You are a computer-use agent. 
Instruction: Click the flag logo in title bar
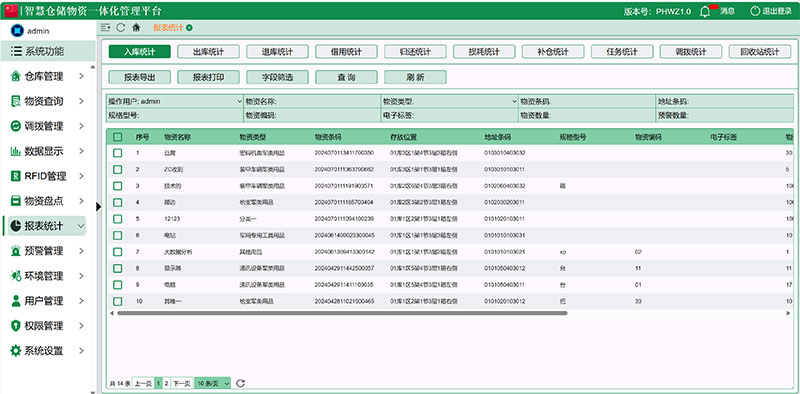coord(11,11)
